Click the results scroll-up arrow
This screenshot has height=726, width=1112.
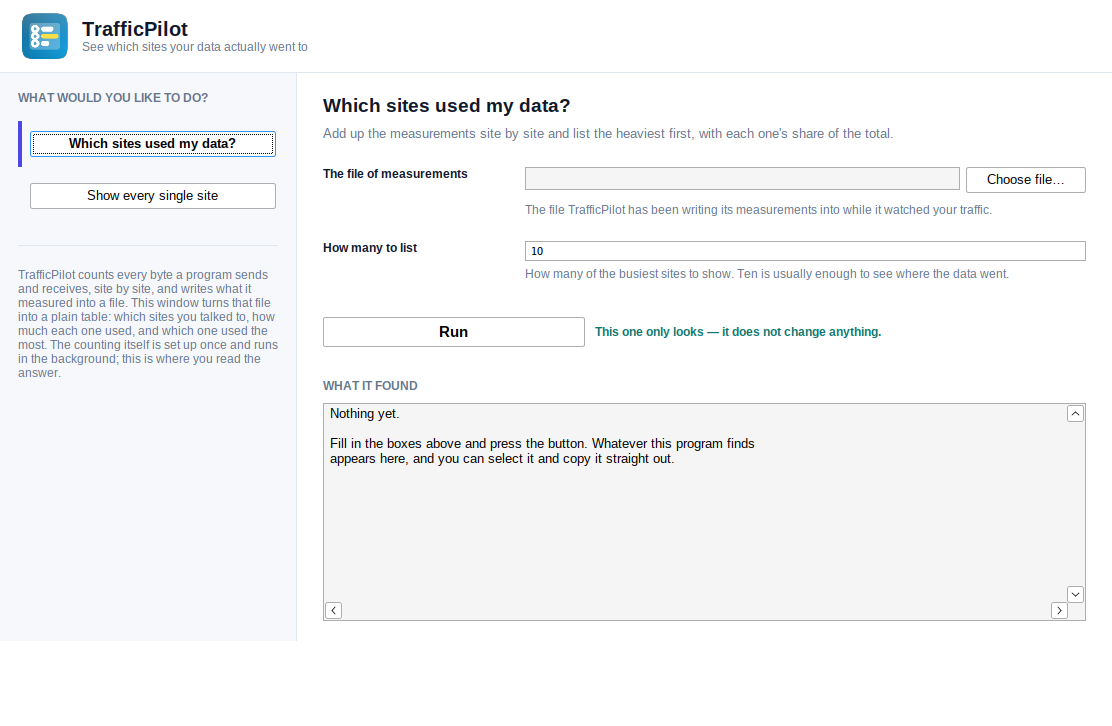tap(1075, 413)
